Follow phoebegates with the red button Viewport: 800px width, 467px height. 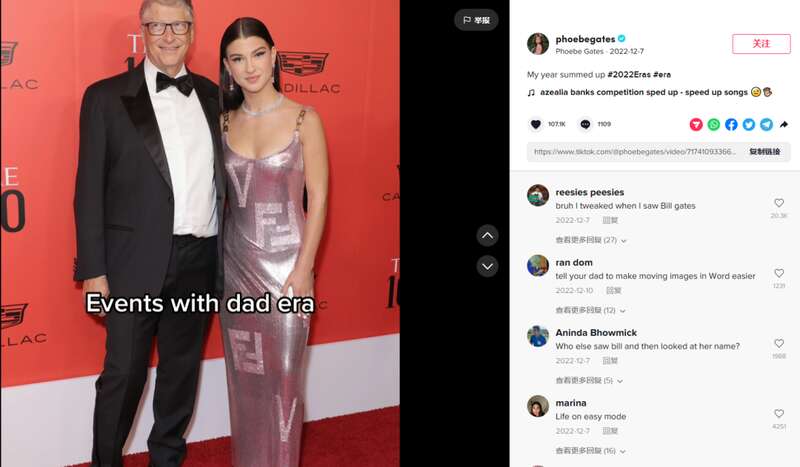[x=761, y=44]
